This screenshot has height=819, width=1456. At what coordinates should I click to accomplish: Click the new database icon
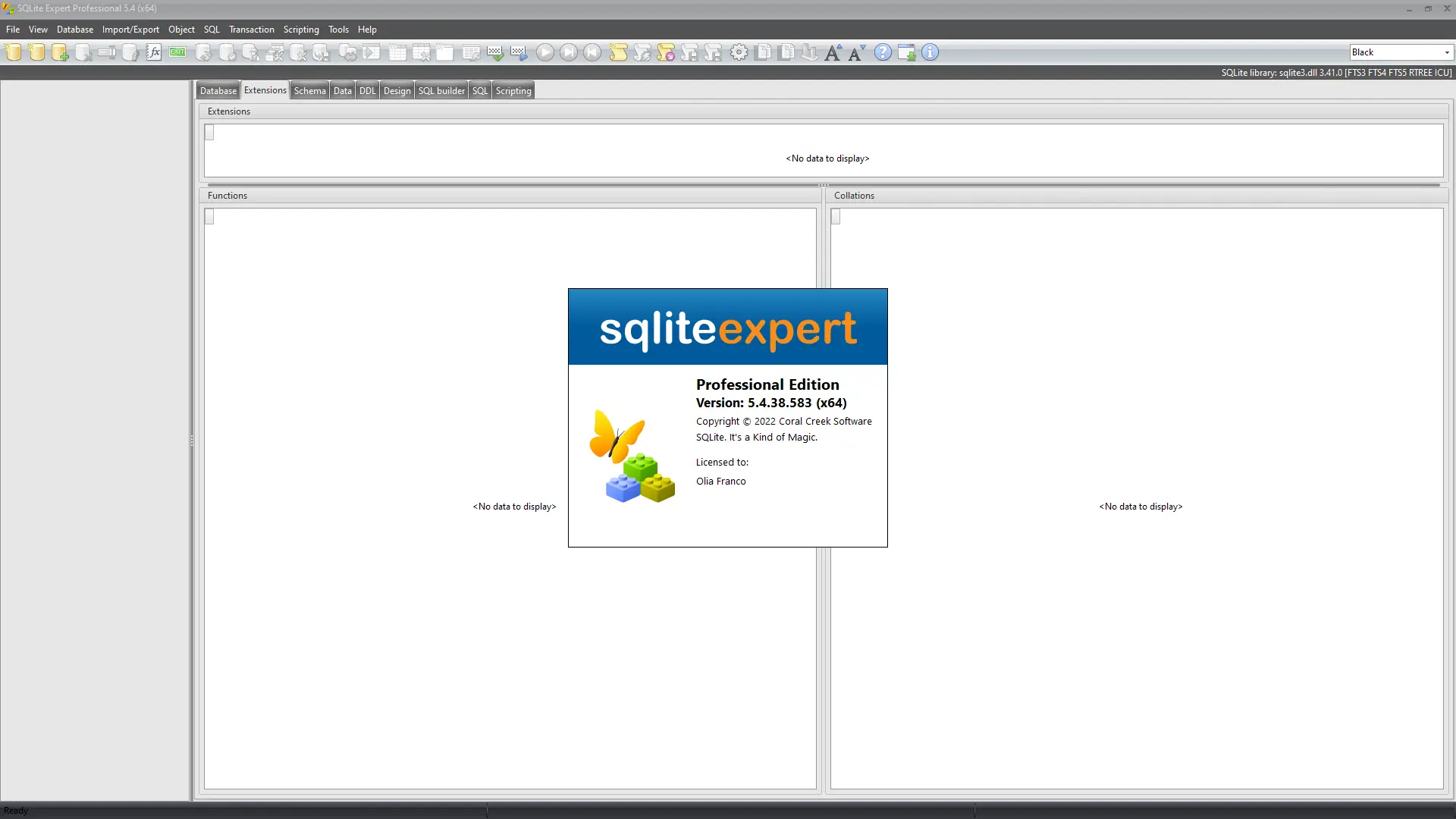point(13,52)
